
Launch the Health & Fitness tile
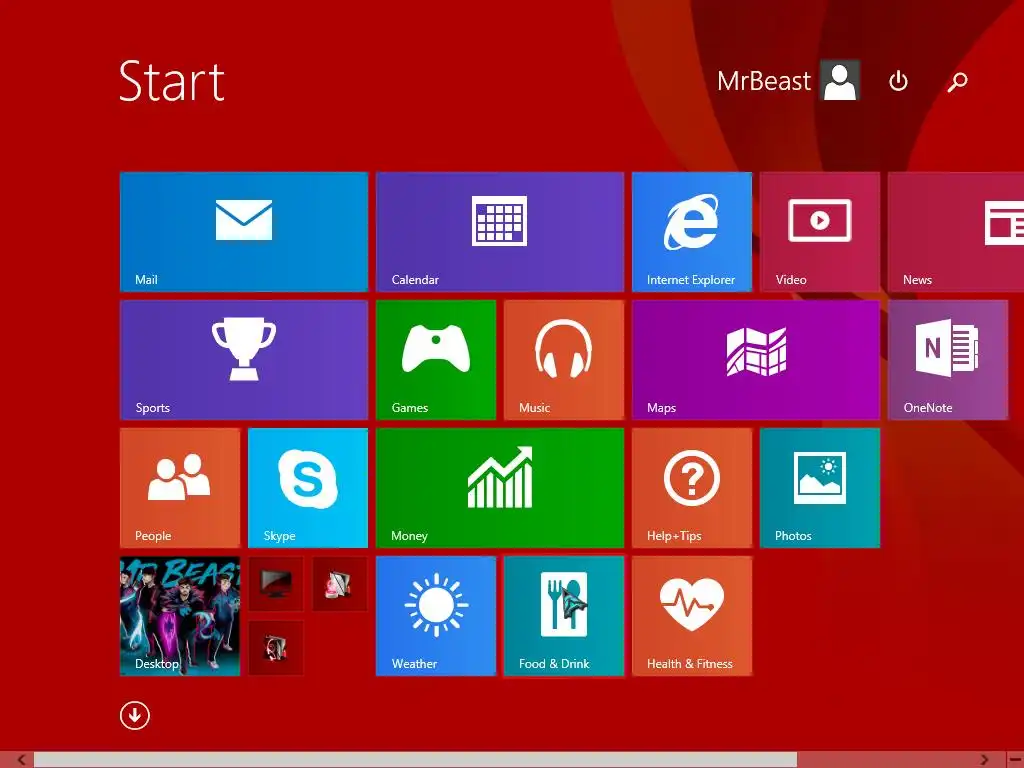pyautogui.click(x=692, y=616)
